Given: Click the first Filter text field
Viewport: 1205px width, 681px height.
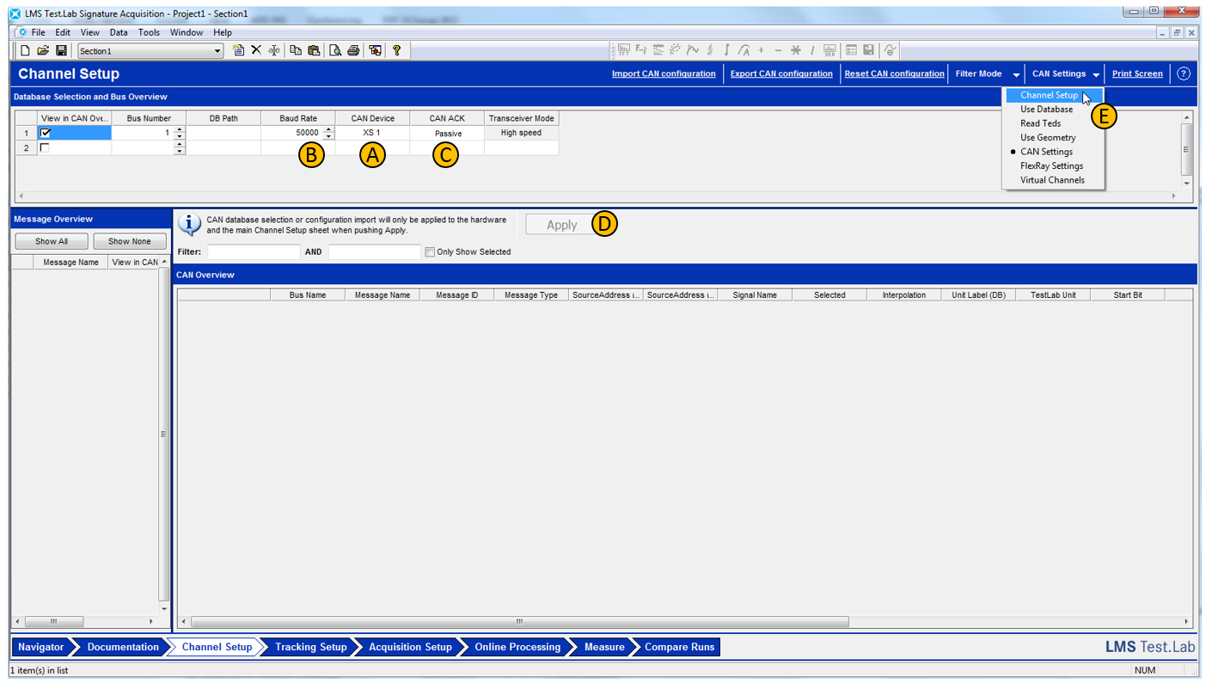Looking at the screenshot, I should coord(253,252).
